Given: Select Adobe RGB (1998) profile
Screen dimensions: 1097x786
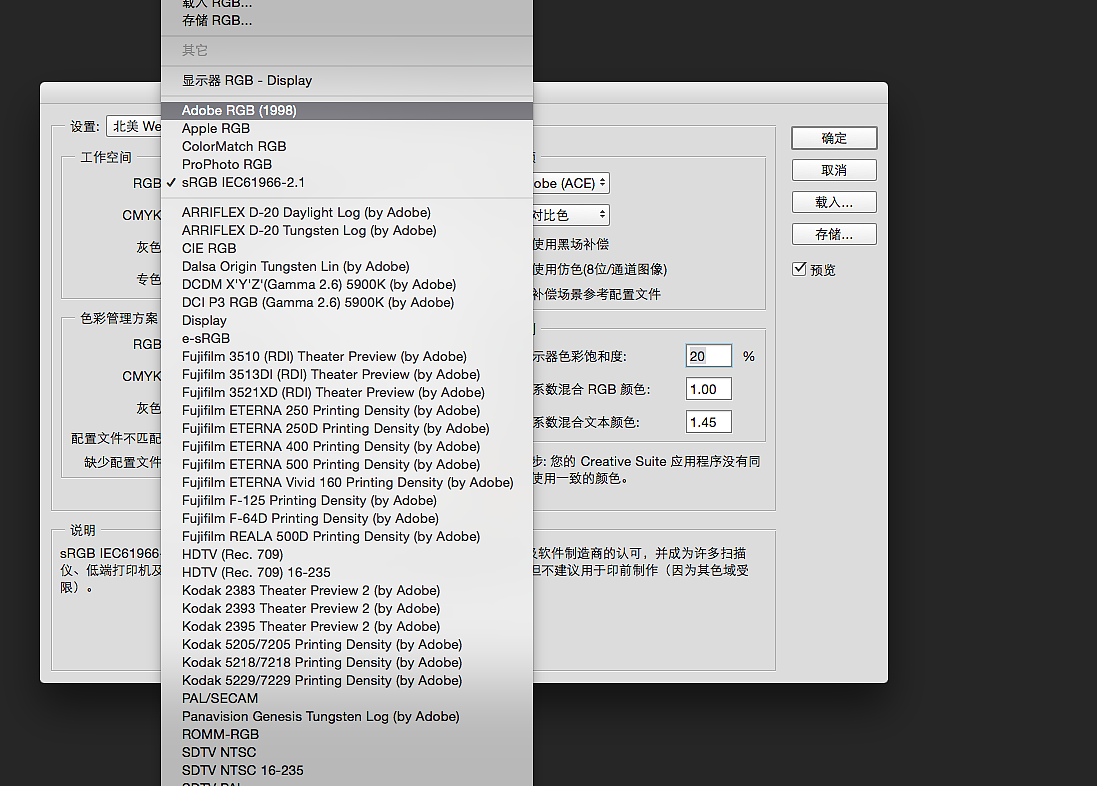Looking at the screenshot, I should (346, 111).
